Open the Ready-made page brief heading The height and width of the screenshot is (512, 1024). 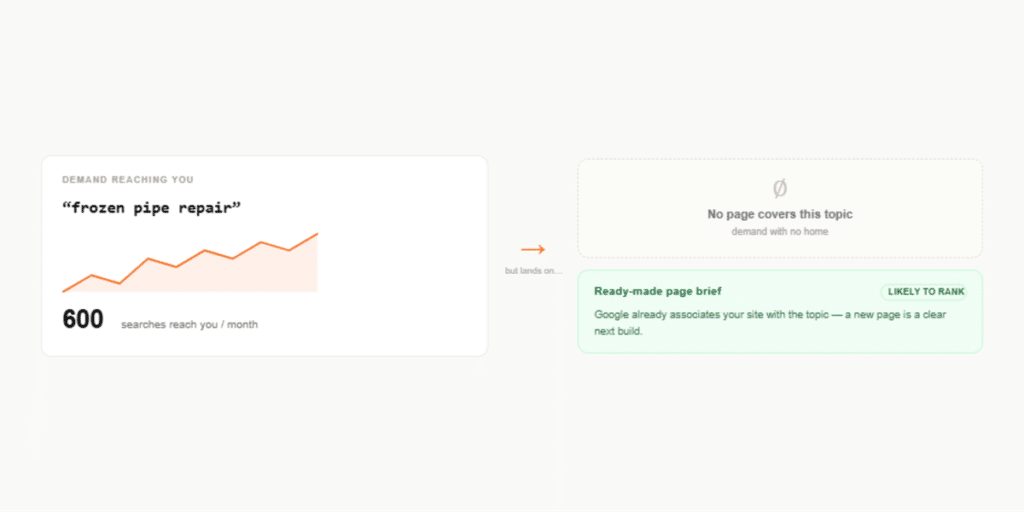click(658, 291)
